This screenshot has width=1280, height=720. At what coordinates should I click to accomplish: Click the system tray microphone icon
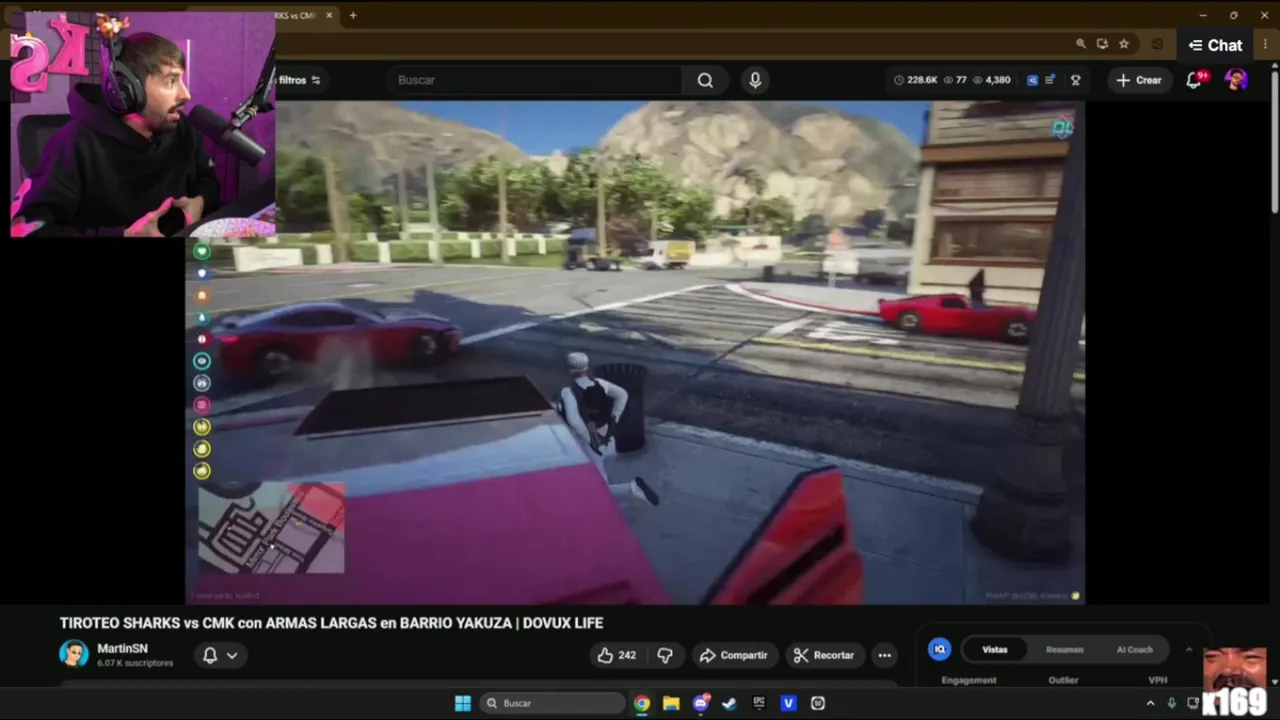click(x=1172, y=703)
